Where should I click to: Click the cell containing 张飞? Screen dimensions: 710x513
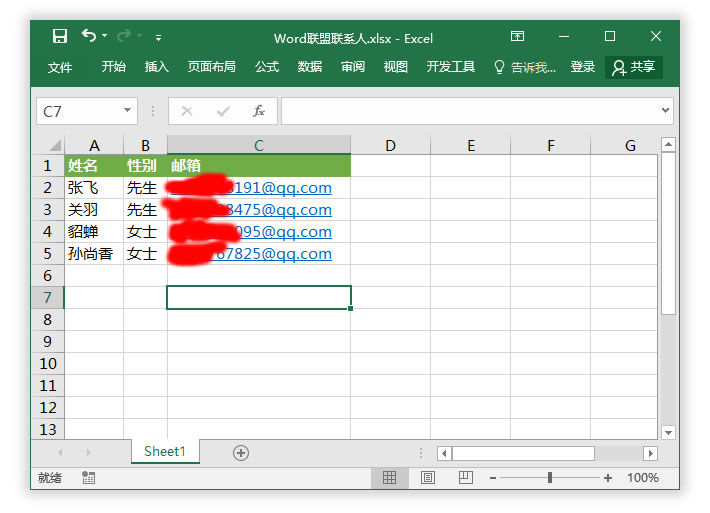(x=94, y=187)
